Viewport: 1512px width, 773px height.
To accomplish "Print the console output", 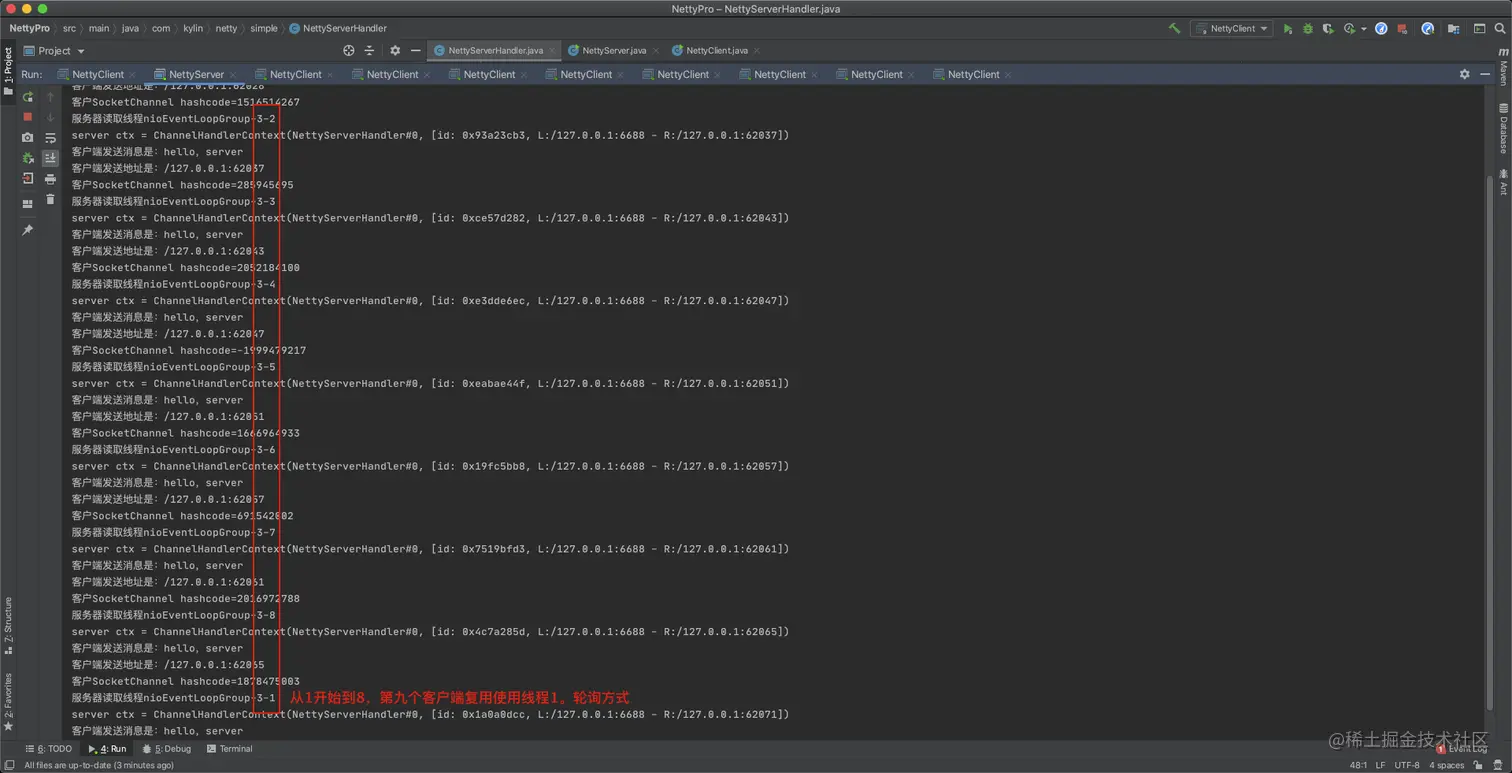I will tap(51, 179).
